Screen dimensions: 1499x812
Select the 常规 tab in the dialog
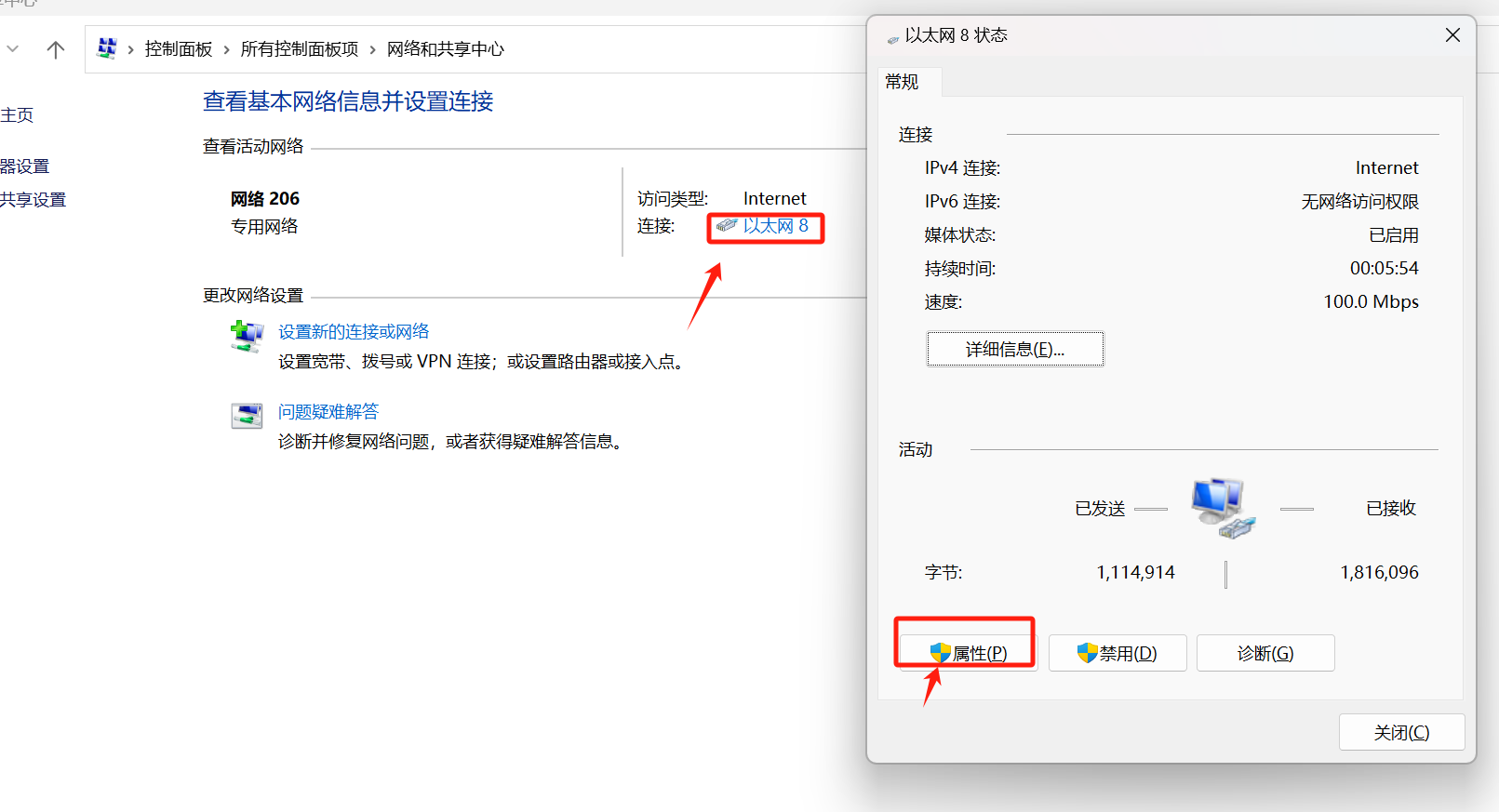902,83
